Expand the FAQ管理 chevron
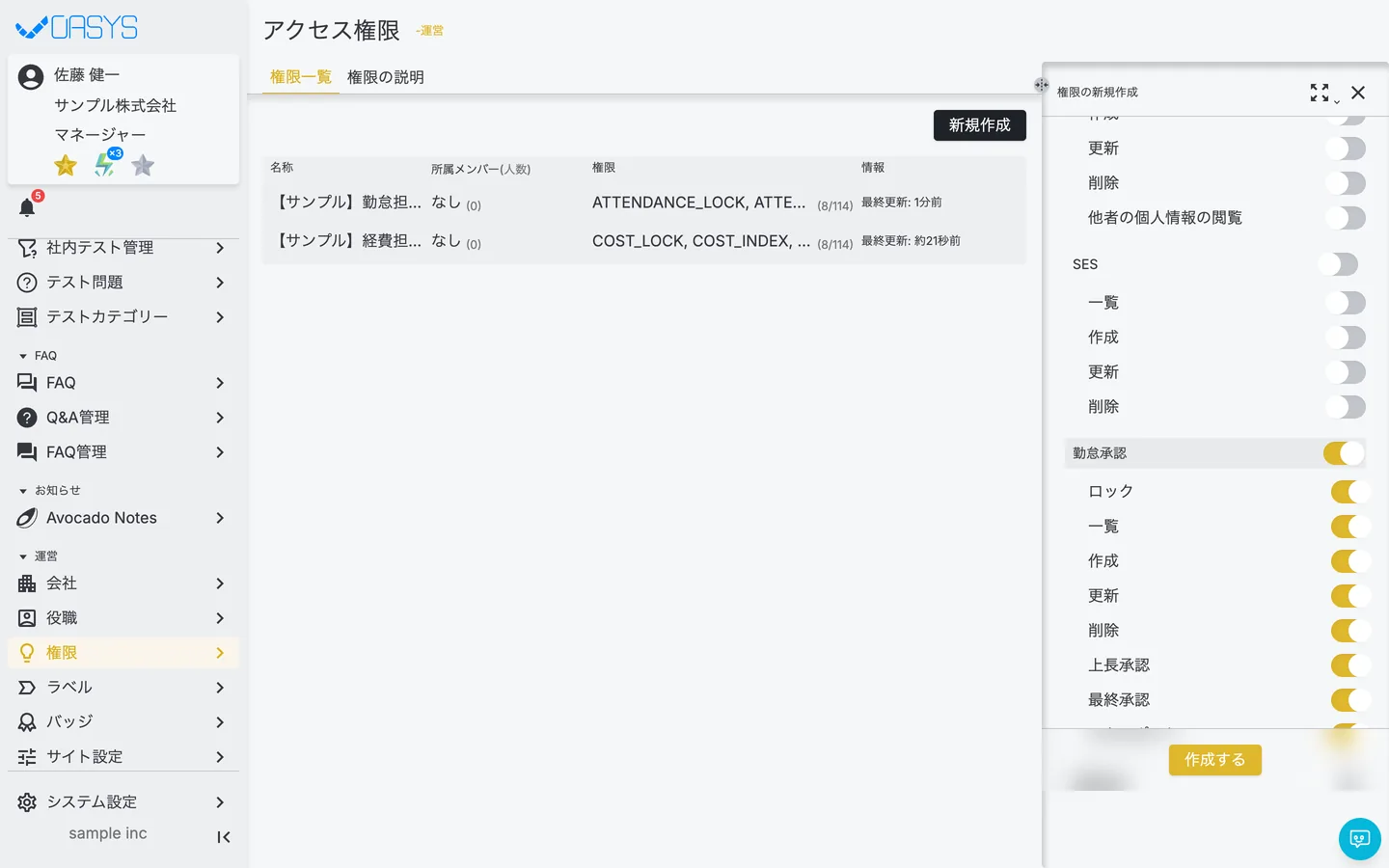1389x868 pixels. pyautogui.click(x=220, y=452)
